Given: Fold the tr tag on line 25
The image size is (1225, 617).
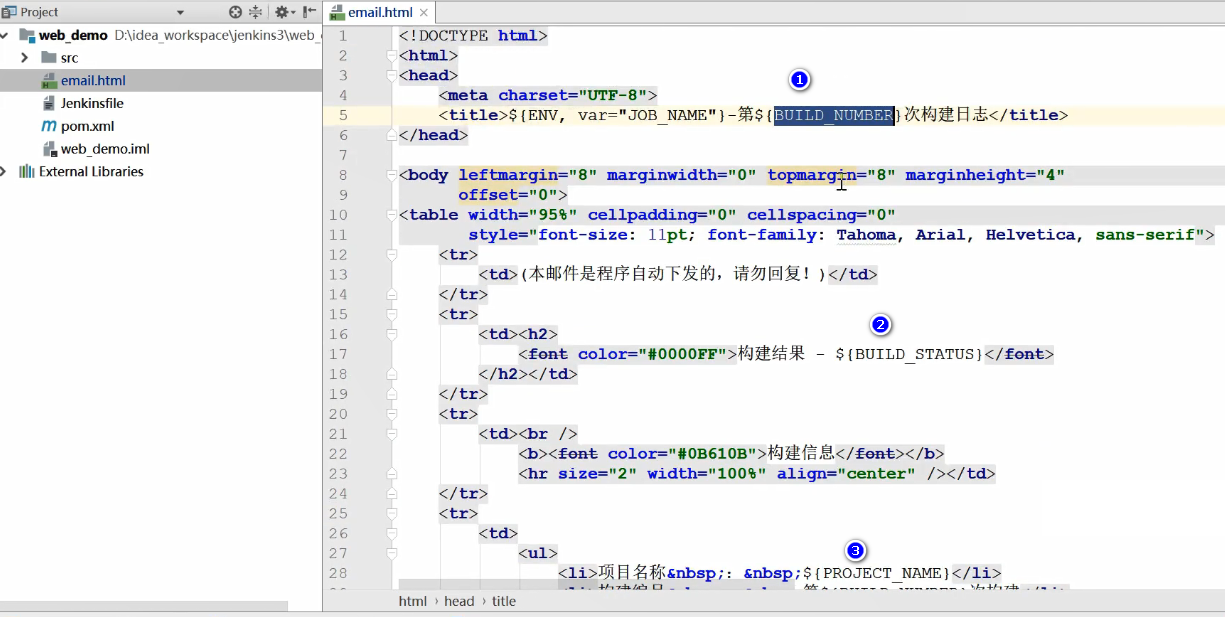Looking at the screenshot, I should tap(392, 514).
